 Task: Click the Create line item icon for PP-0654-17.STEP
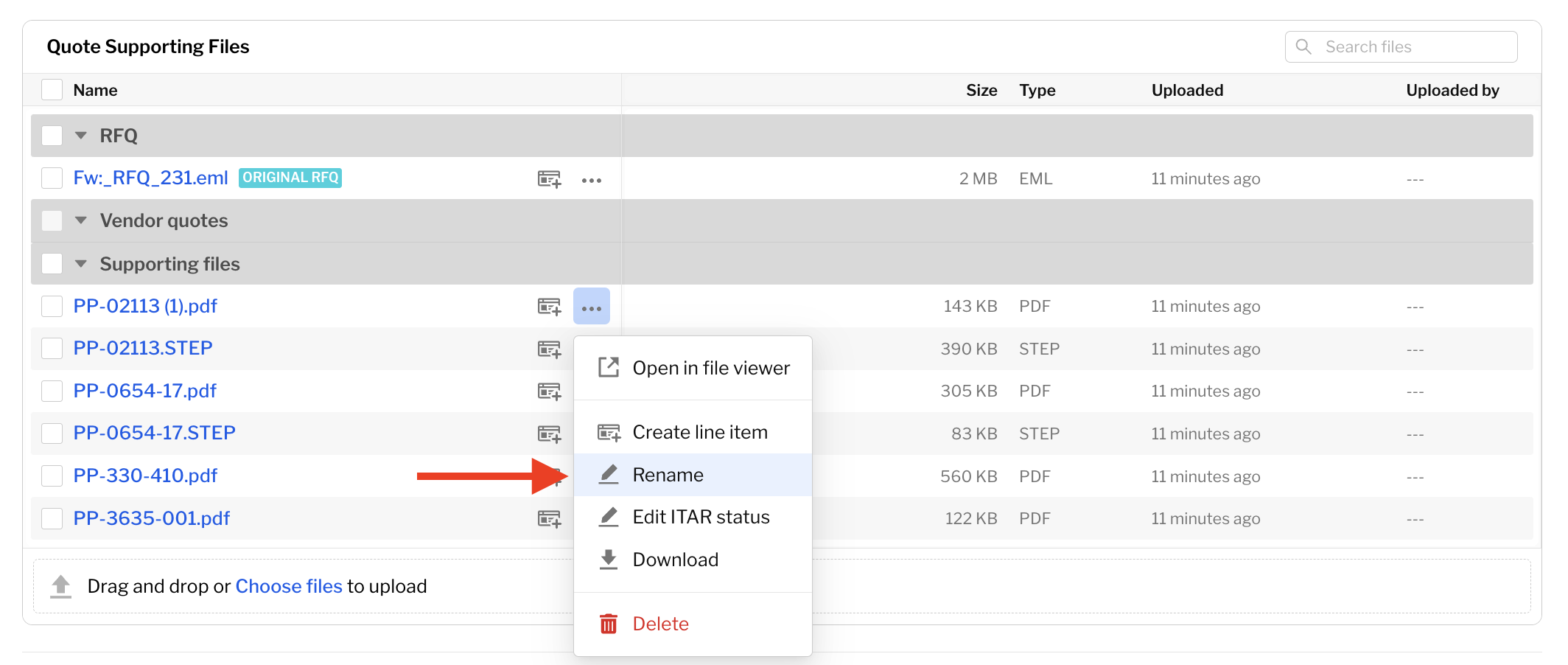[x=549, y=434]
